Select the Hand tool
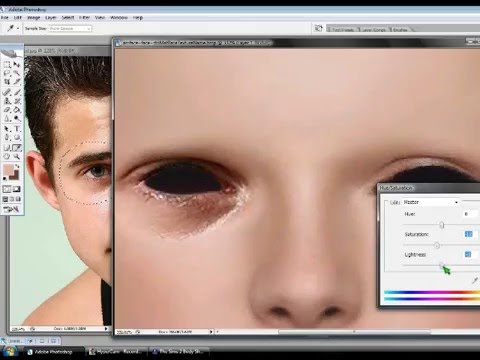Screen dimensions: 480x360 (7, 156)
